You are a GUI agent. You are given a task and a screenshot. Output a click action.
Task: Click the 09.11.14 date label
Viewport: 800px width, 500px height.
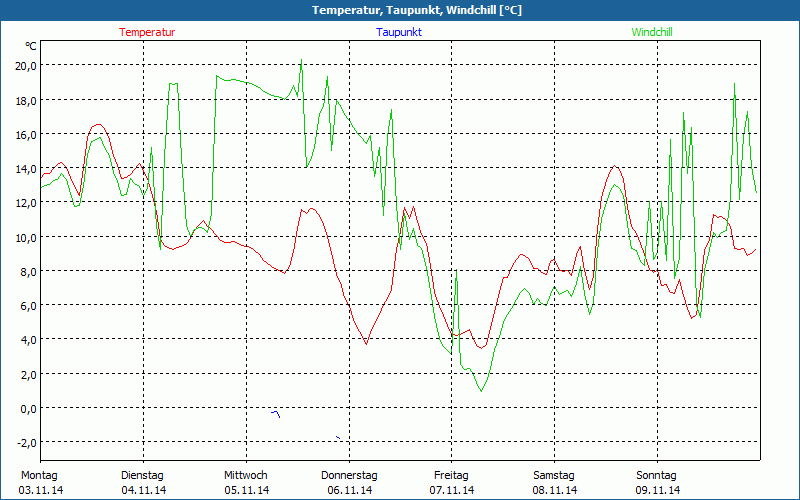658,490
